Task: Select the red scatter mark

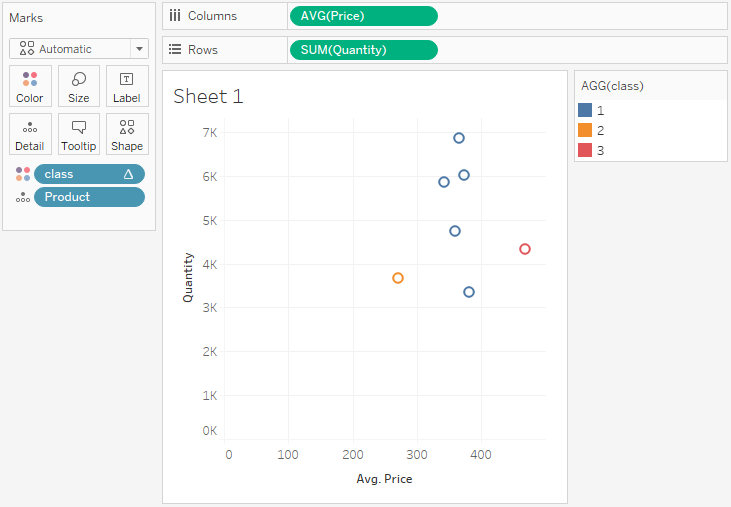Action: (525, 249)
